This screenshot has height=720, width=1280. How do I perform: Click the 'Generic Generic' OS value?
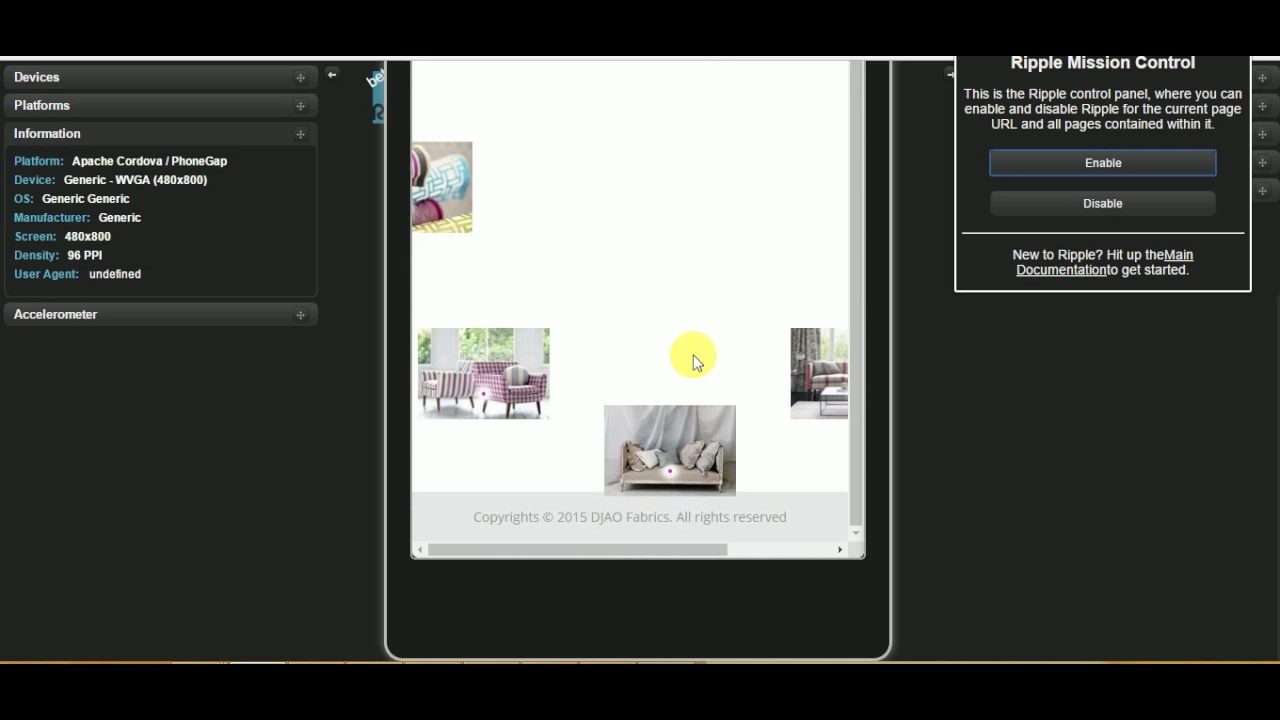86,199
